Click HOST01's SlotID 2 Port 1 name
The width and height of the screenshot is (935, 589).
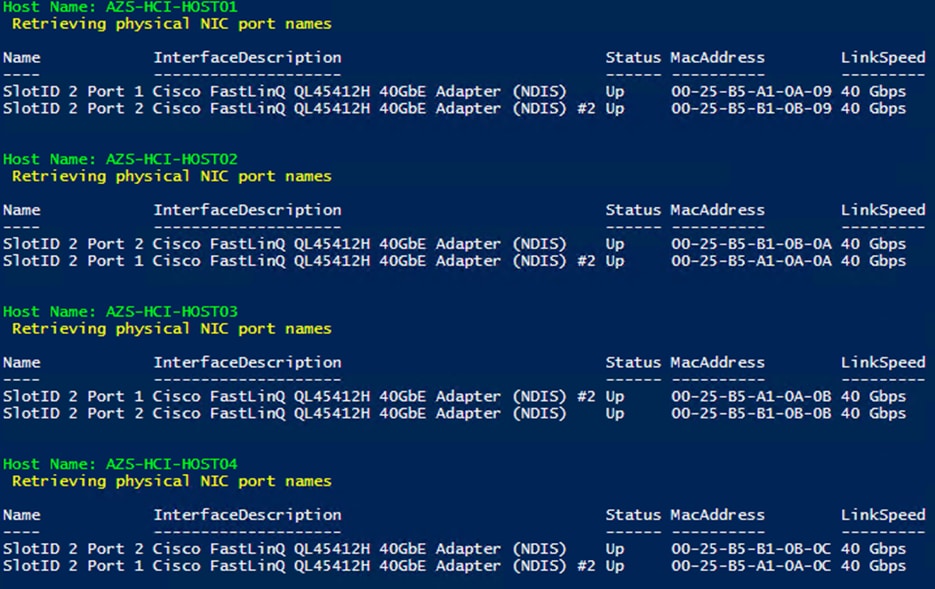point(73,92)
